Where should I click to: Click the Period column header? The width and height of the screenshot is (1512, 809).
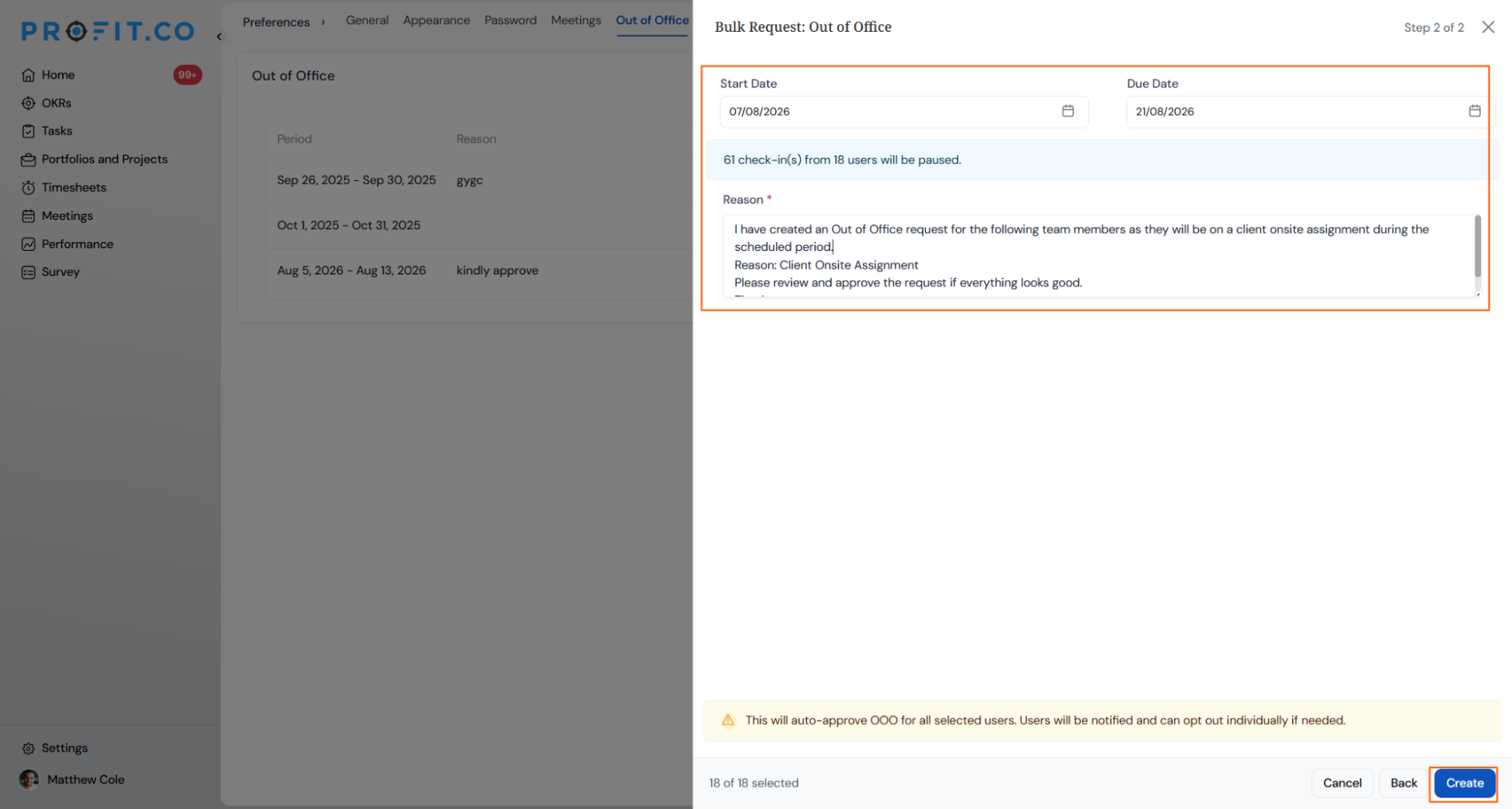pyautogui.click(x=294, y=139)
